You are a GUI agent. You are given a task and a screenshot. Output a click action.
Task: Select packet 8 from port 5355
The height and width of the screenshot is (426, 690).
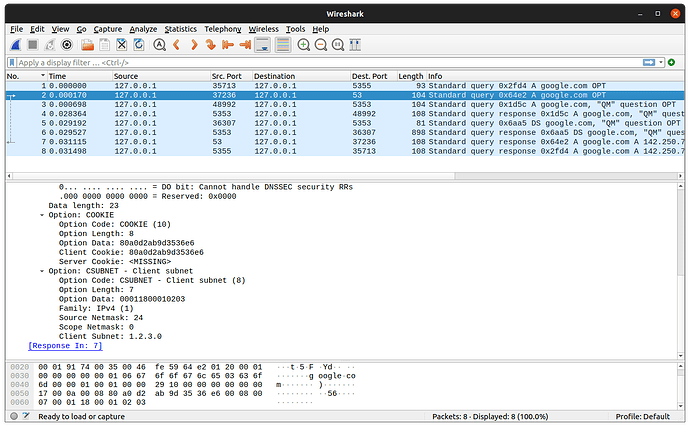[x=345, y=151]
